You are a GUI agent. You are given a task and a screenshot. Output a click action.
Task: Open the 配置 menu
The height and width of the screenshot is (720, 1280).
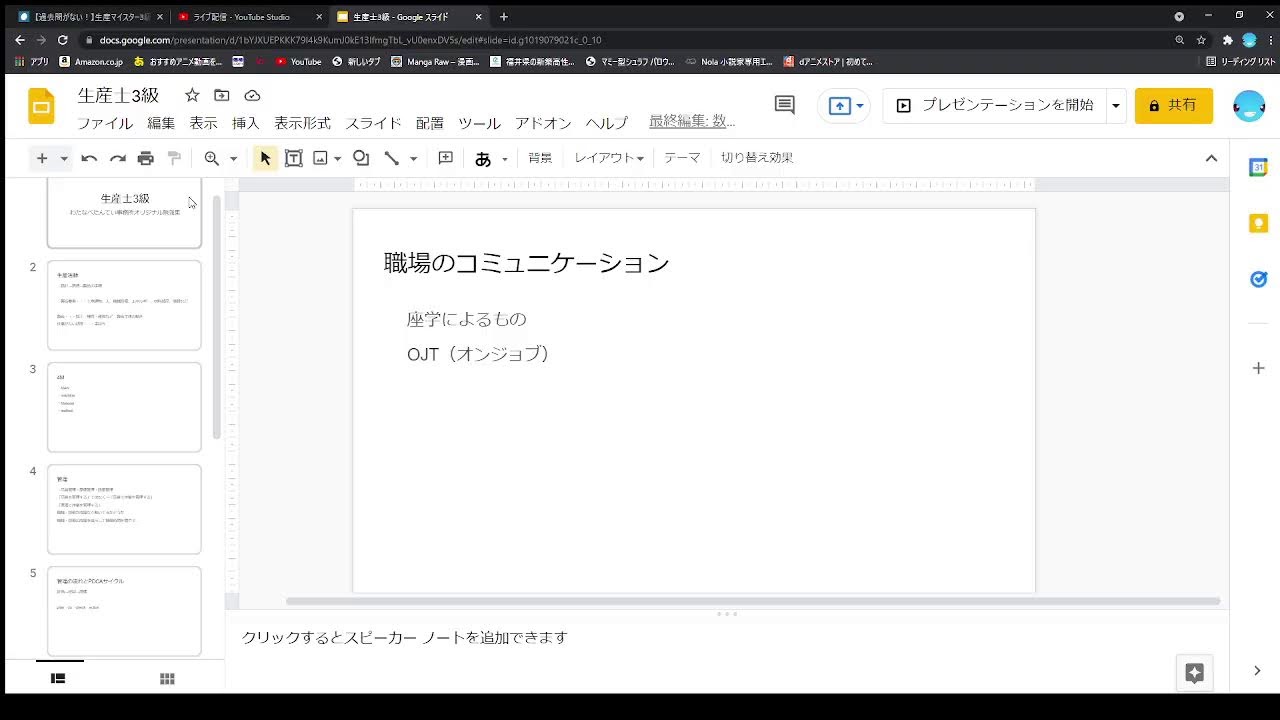(x=429, y=123)
